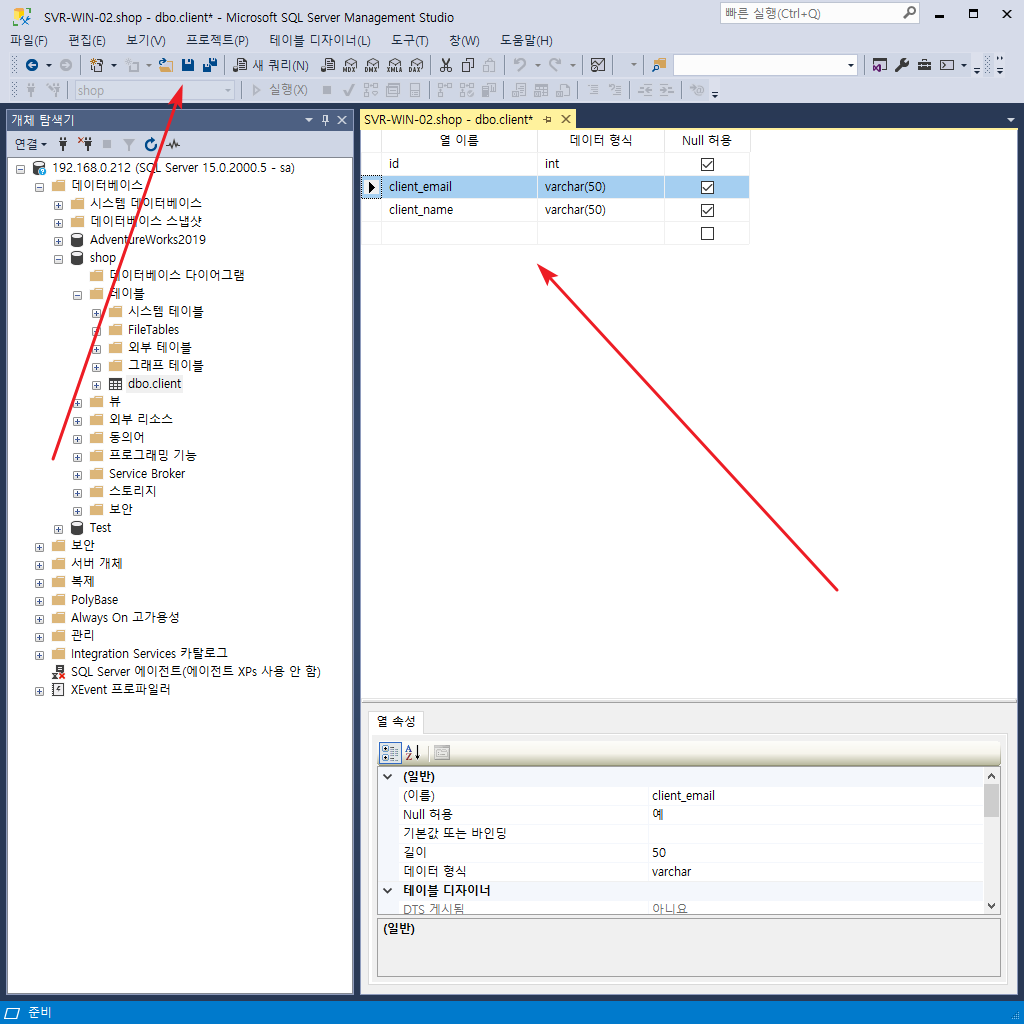
Task: Expand the Service Broker node
Action: click(77, 475)
